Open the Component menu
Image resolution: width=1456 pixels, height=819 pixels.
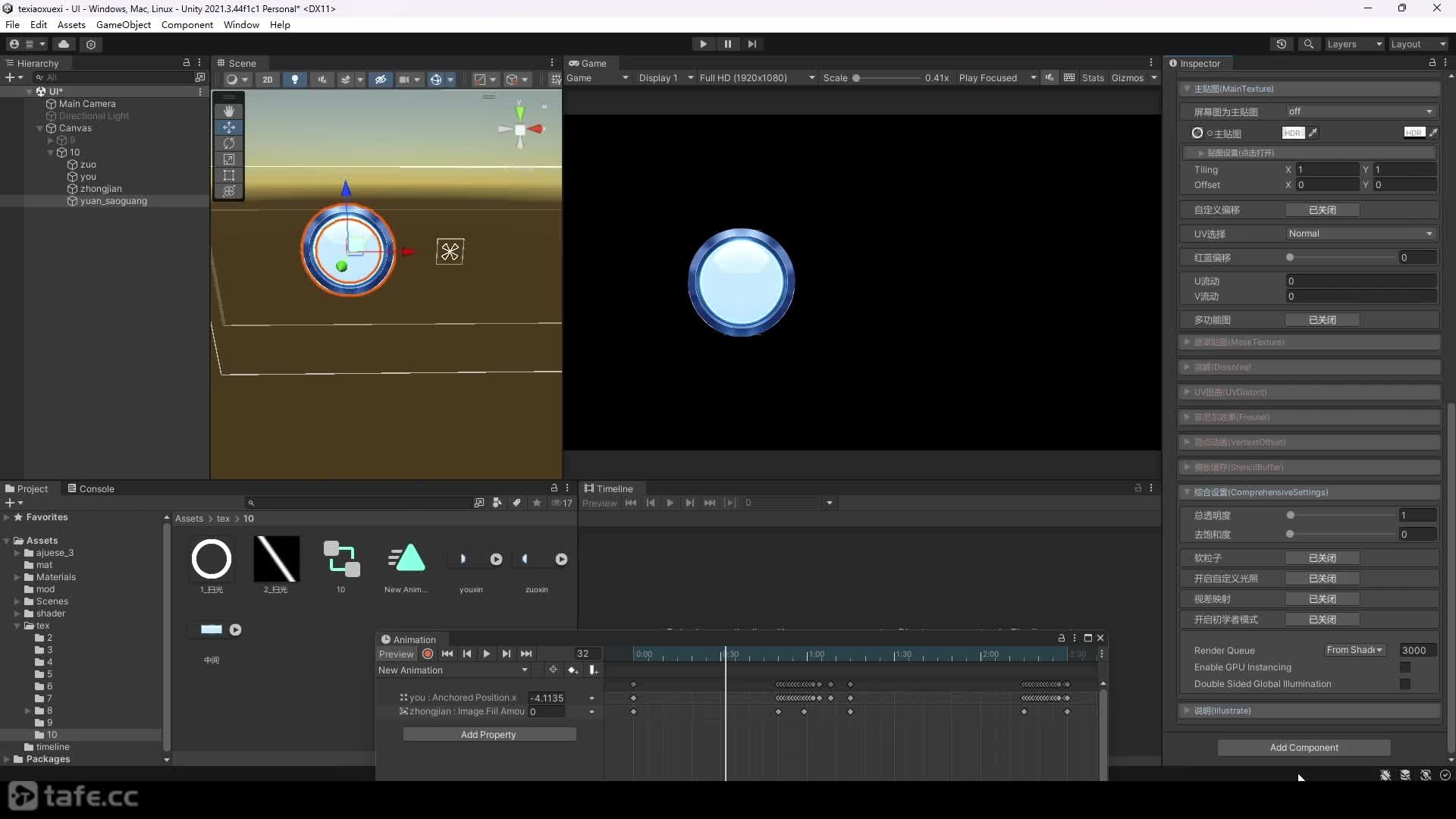(187, 24)
